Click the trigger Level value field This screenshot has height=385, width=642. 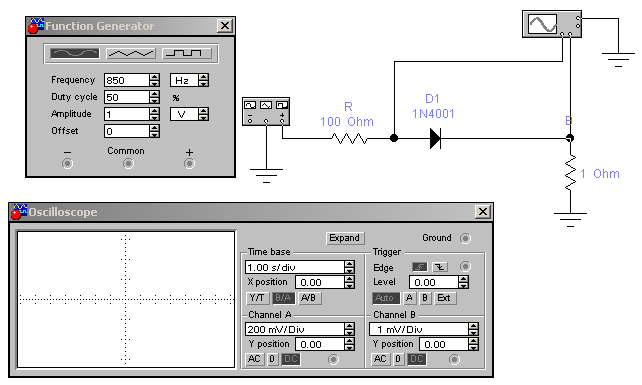pyautogui.click(x=434, y=282)
